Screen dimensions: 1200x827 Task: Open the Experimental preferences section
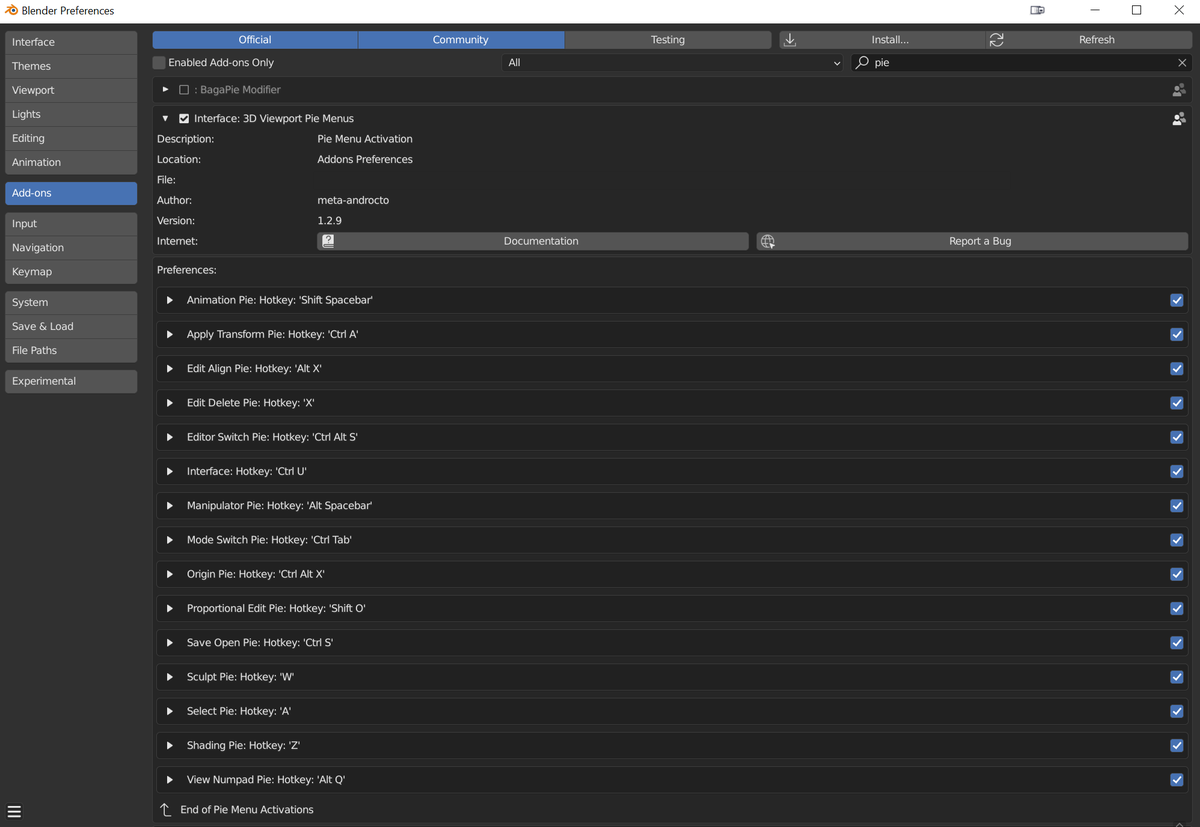point(71,381)
